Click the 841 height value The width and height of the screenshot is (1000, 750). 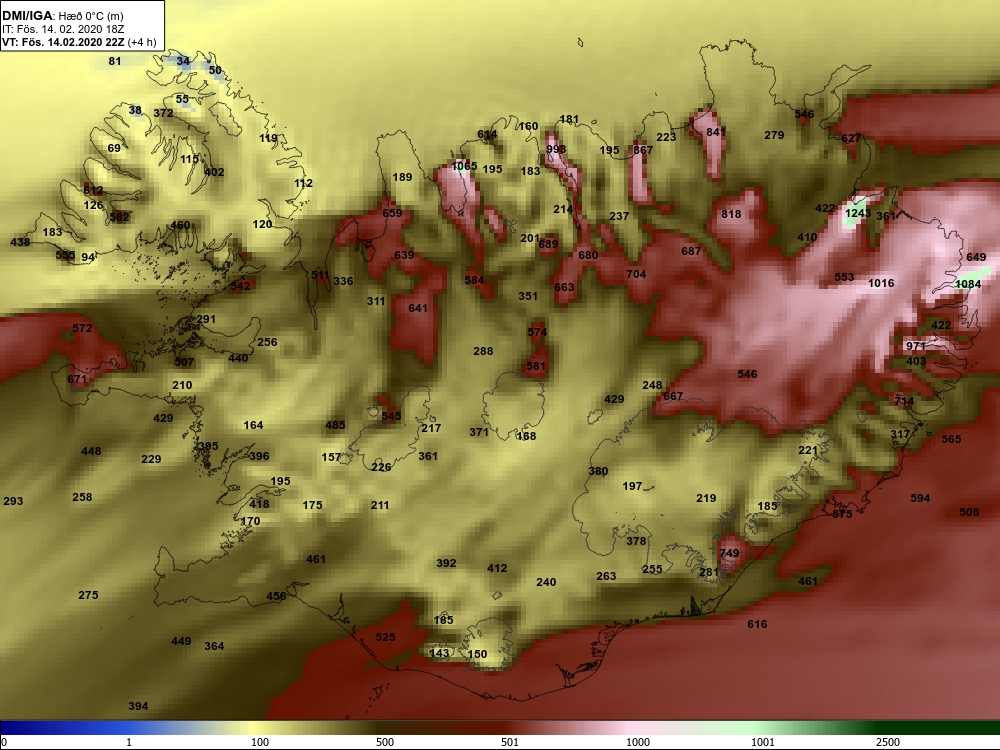(716, 132)
